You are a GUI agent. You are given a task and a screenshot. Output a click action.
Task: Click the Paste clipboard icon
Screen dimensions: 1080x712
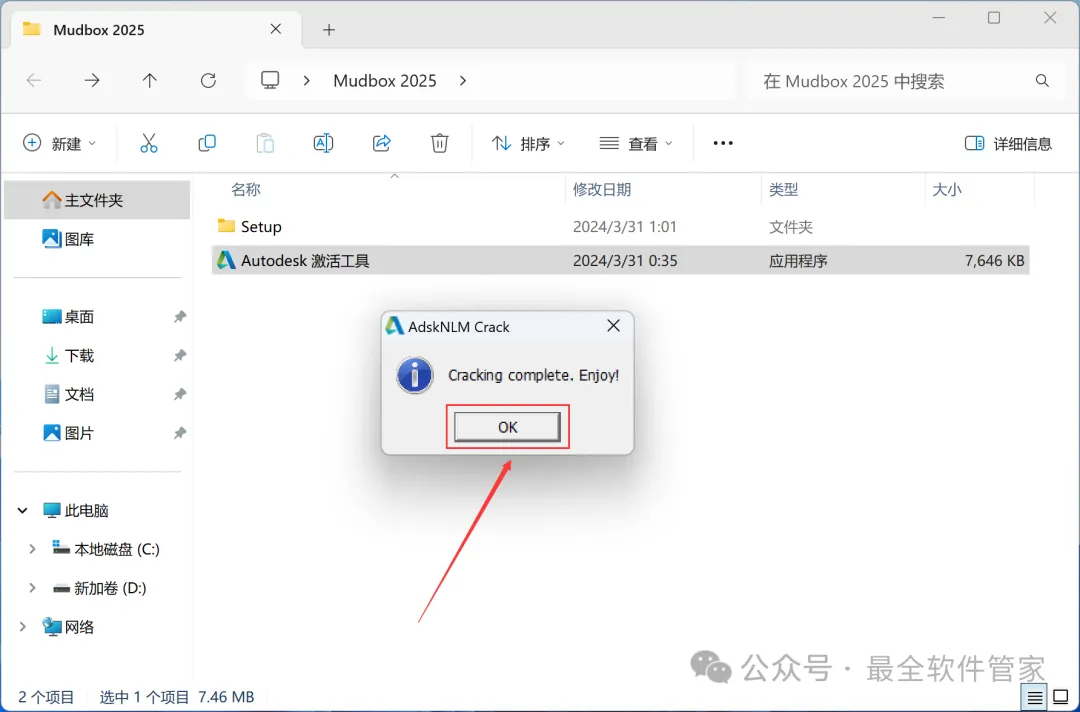265,143
